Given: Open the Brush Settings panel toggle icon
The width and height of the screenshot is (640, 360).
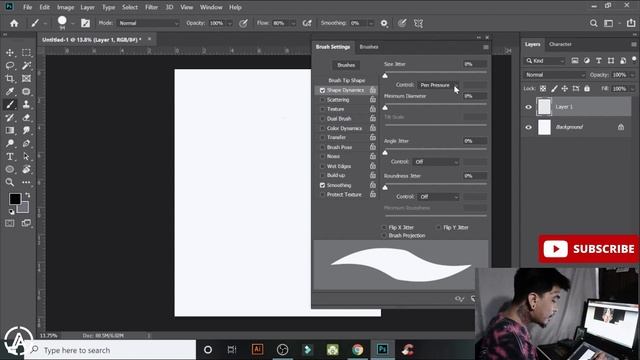Looking at the screenshot, I should pos(85,23).
